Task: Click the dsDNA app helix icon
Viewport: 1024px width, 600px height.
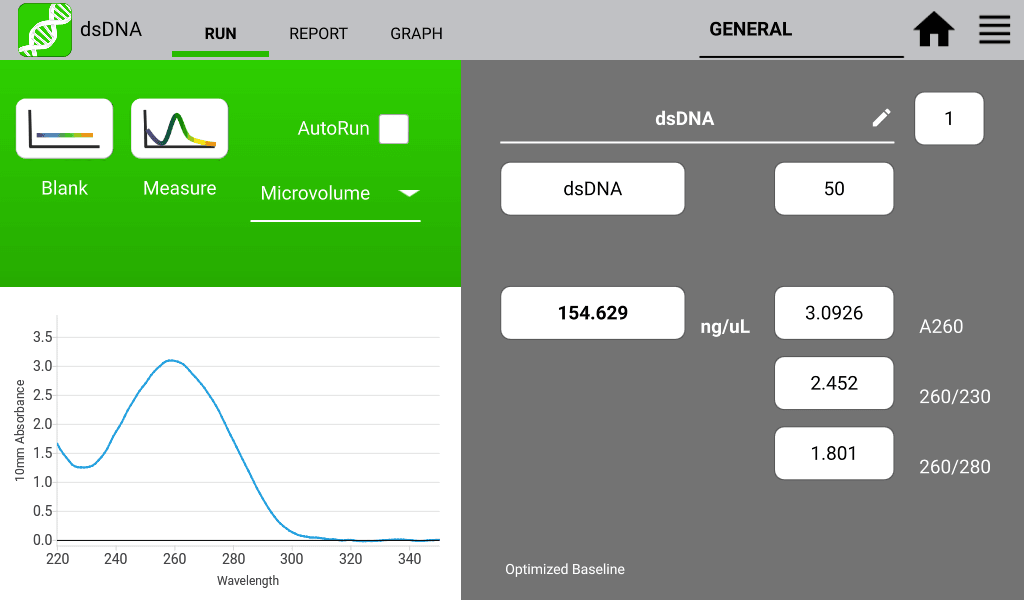Action: pyautogui.click(x=45, y=30)
